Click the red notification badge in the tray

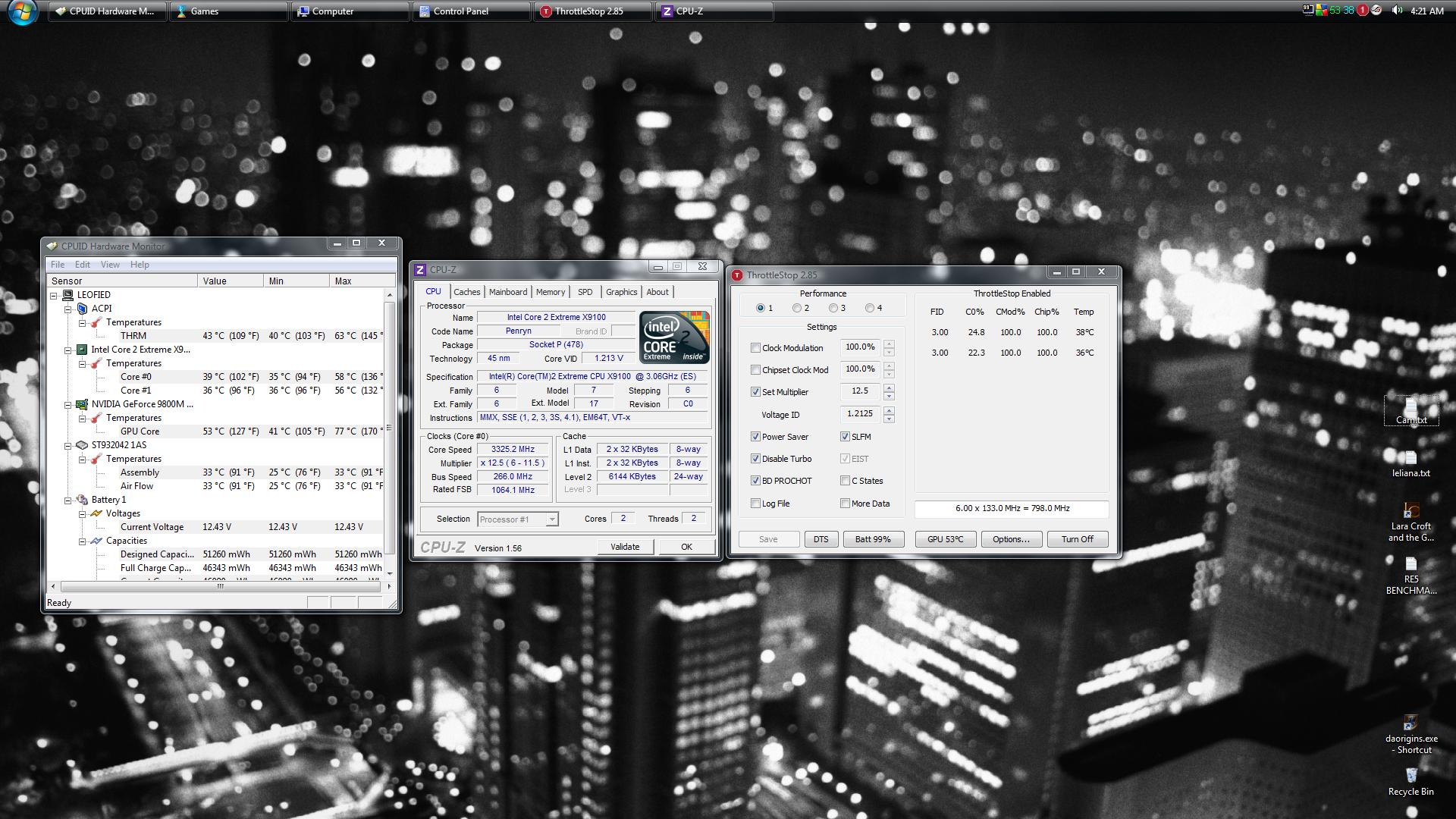click(x=1363, y=11)
